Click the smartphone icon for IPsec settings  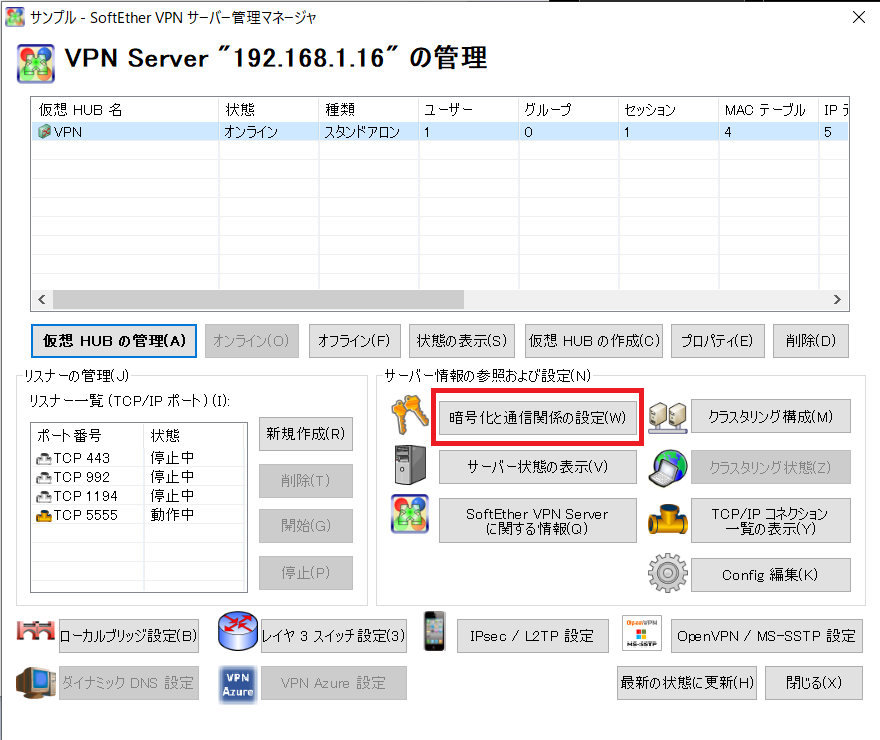(x=434, y=631)
